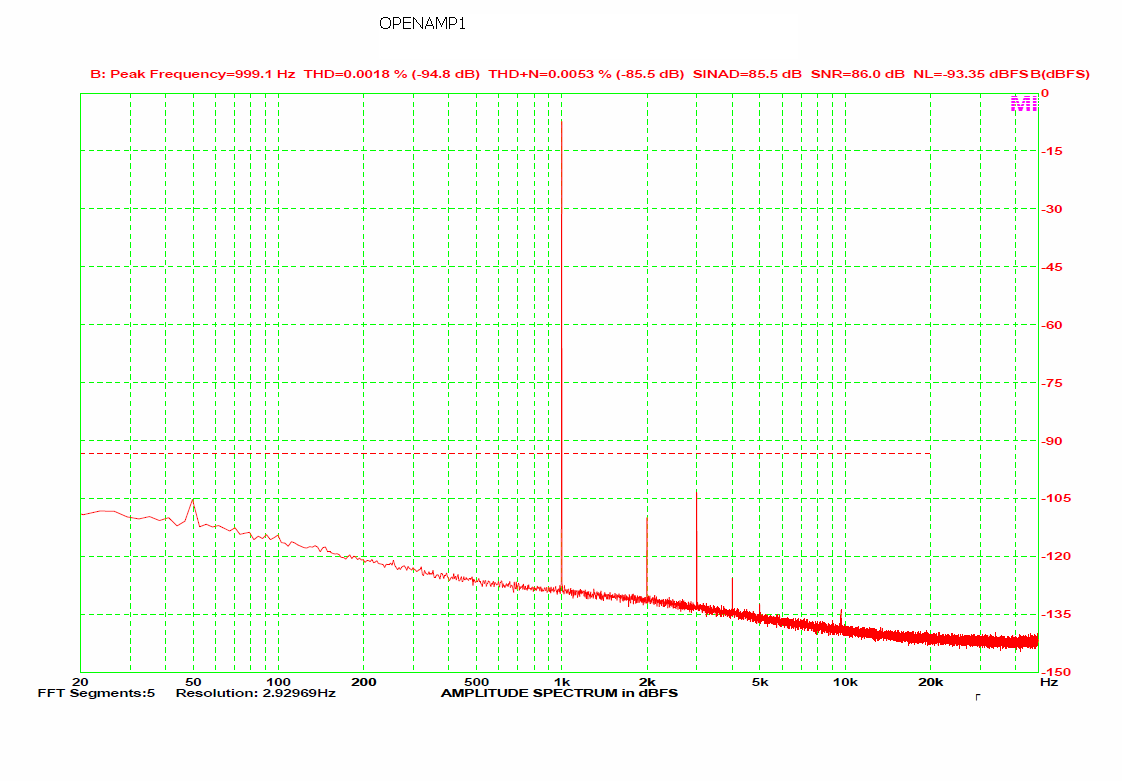1122x781 pixels.
Task: Click the -90 Y-axis label
Action: [x=1051, y=441]
